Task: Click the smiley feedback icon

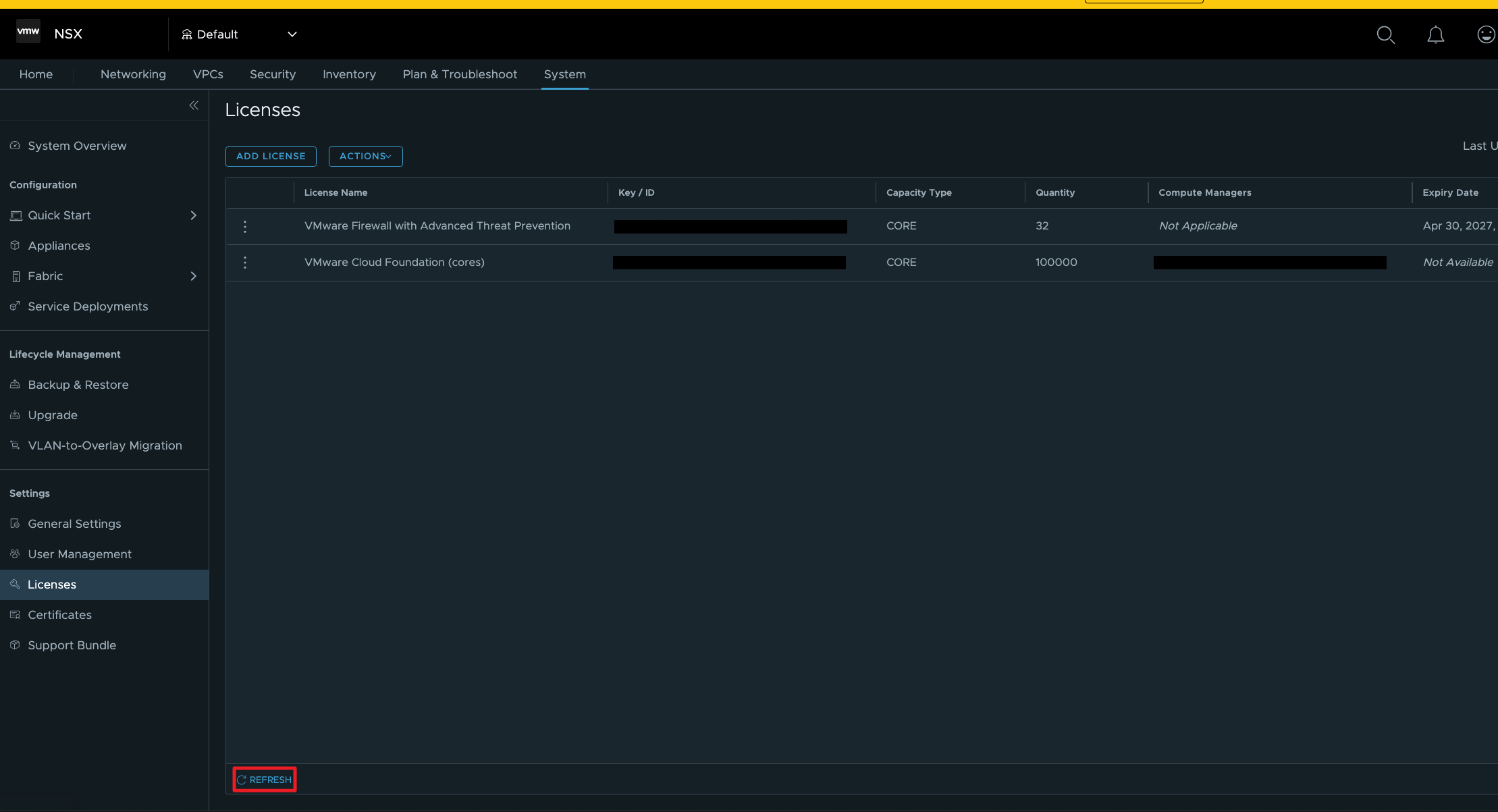Action: (x=1486, y=34)
